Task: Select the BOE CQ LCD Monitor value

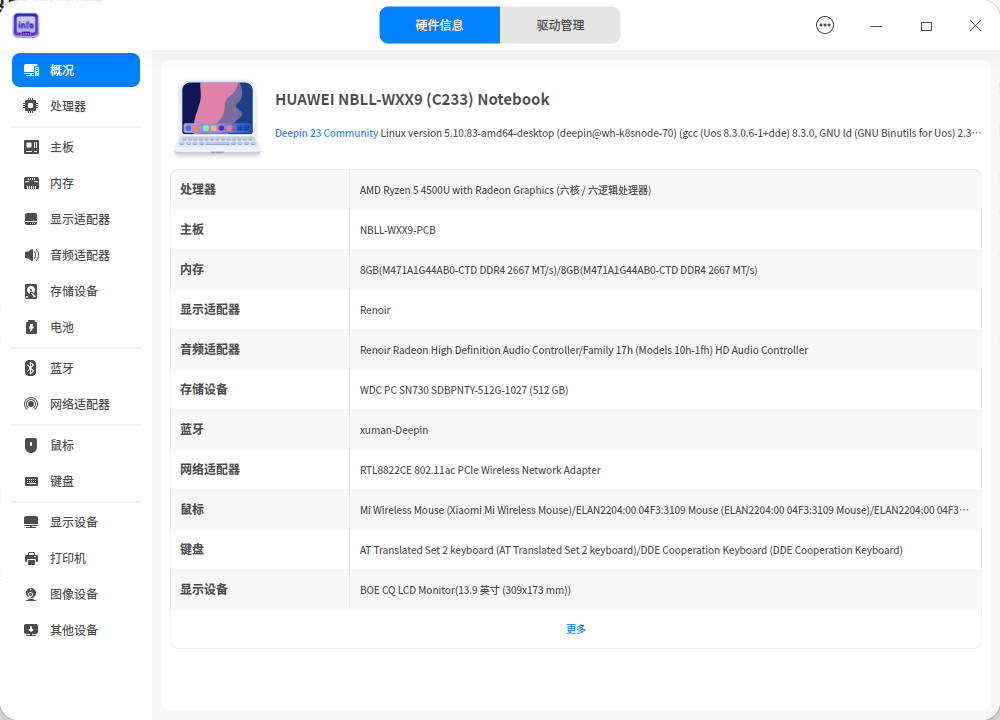Action: pyautogui.click(x=465, y=591)
